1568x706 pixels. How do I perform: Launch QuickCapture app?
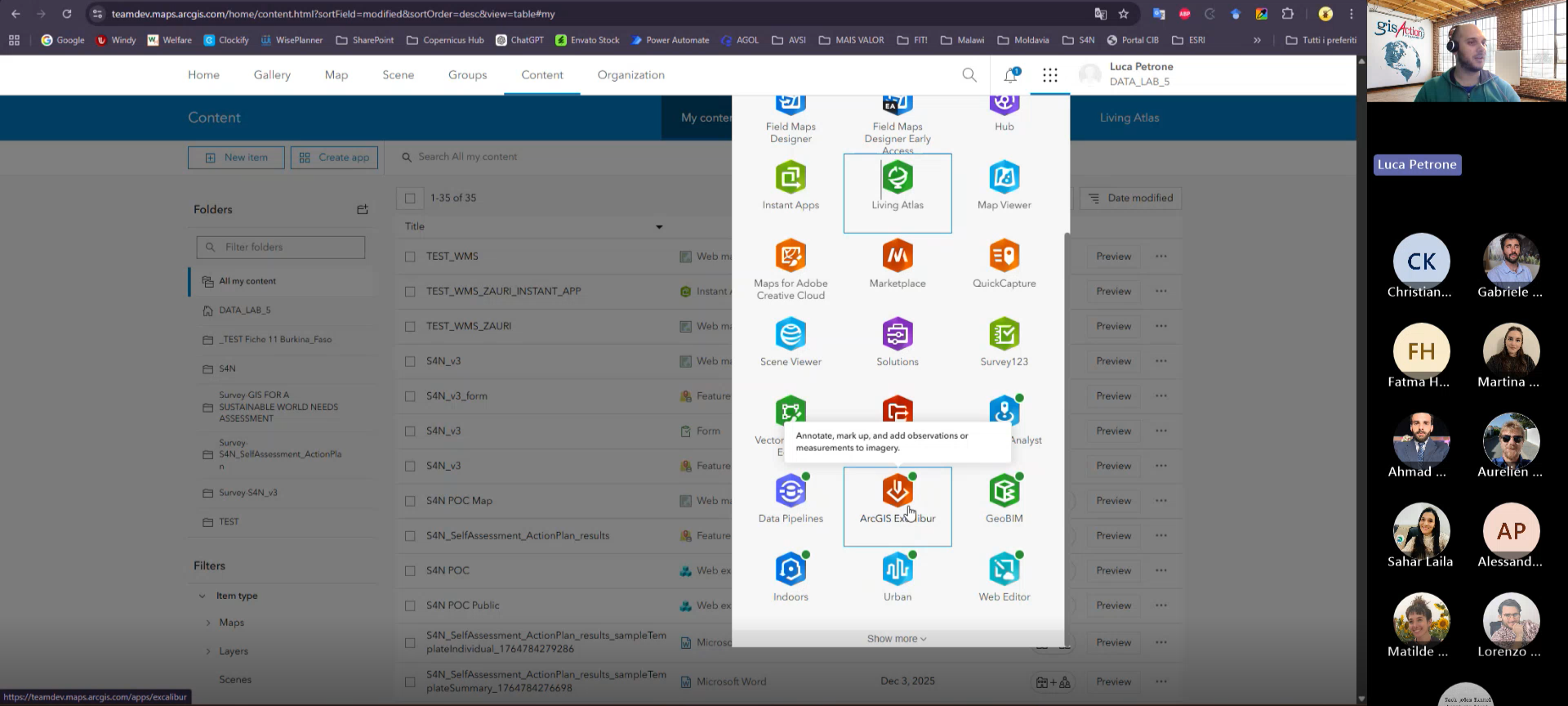(x=1004, y=264)
